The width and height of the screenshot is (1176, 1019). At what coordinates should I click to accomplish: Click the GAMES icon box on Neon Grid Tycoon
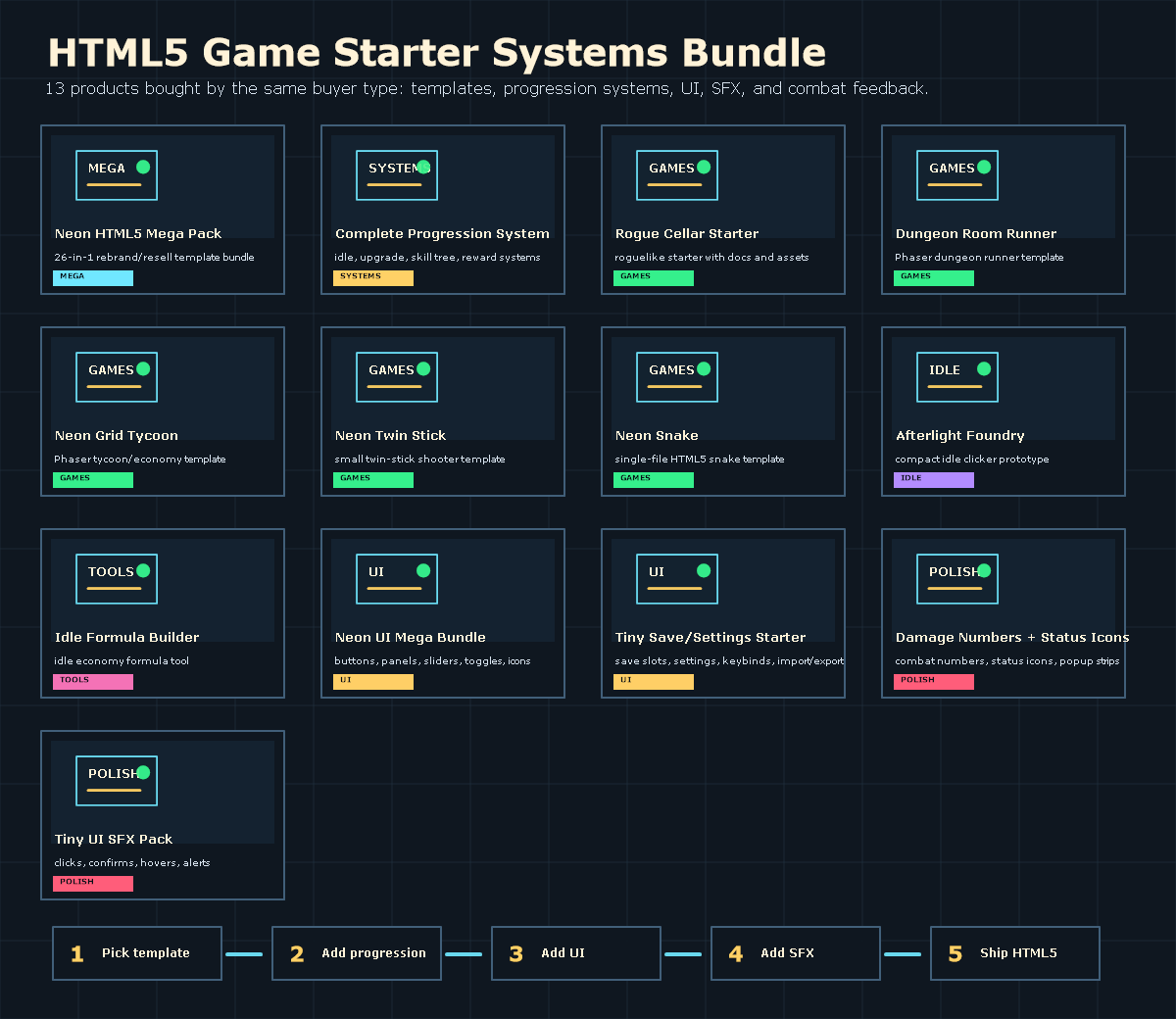[x=117, y=377]
